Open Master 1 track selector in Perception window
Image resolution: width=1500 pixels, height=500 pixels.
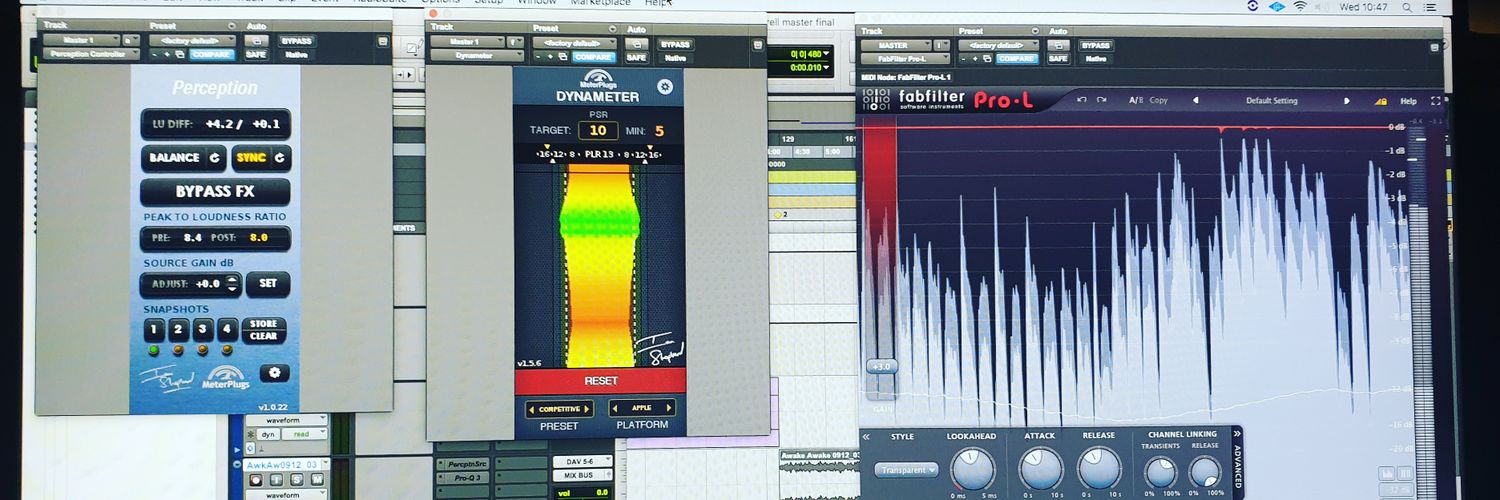[81, 41]
